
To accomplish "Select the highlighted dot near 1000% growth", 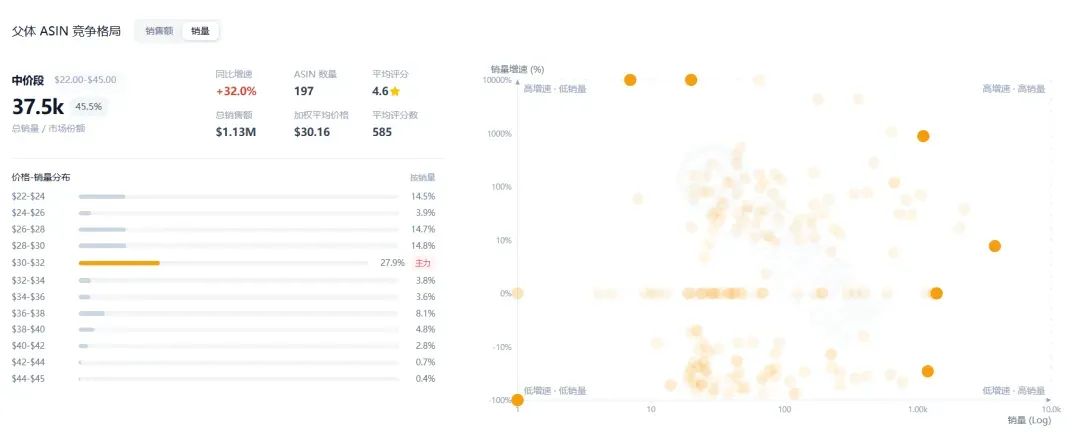I will (x=923, y=136).
